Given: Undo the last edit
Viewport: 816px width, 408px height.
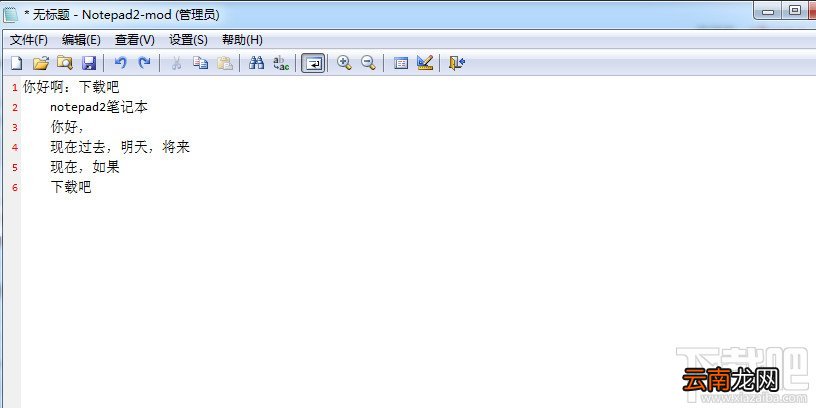Looking at the screenshot, I should [x=120, y=63].
